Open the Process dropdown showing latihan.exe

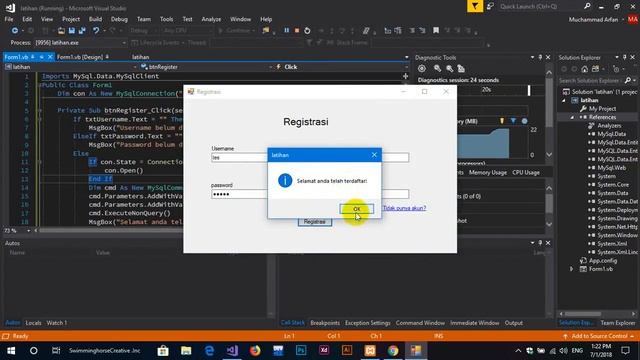tap(80, 42)
